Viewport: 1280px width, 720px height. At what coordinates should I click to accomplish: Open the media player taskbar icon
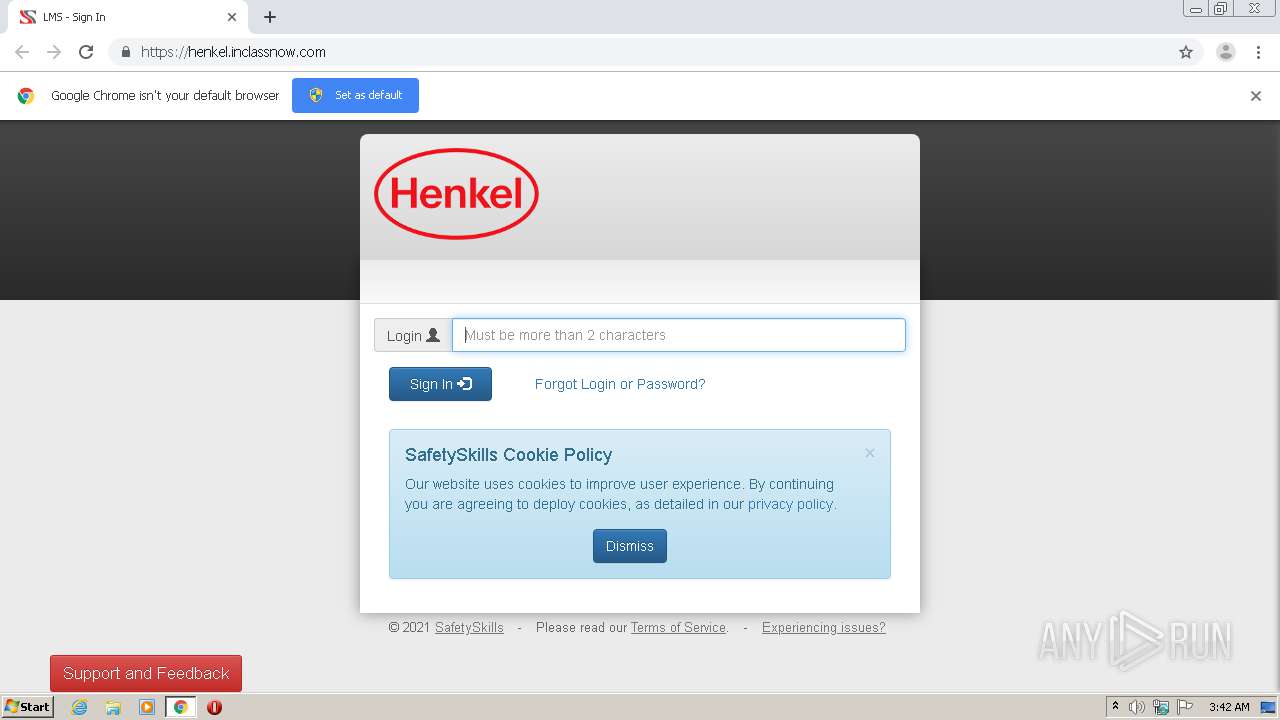coord(147,707)
